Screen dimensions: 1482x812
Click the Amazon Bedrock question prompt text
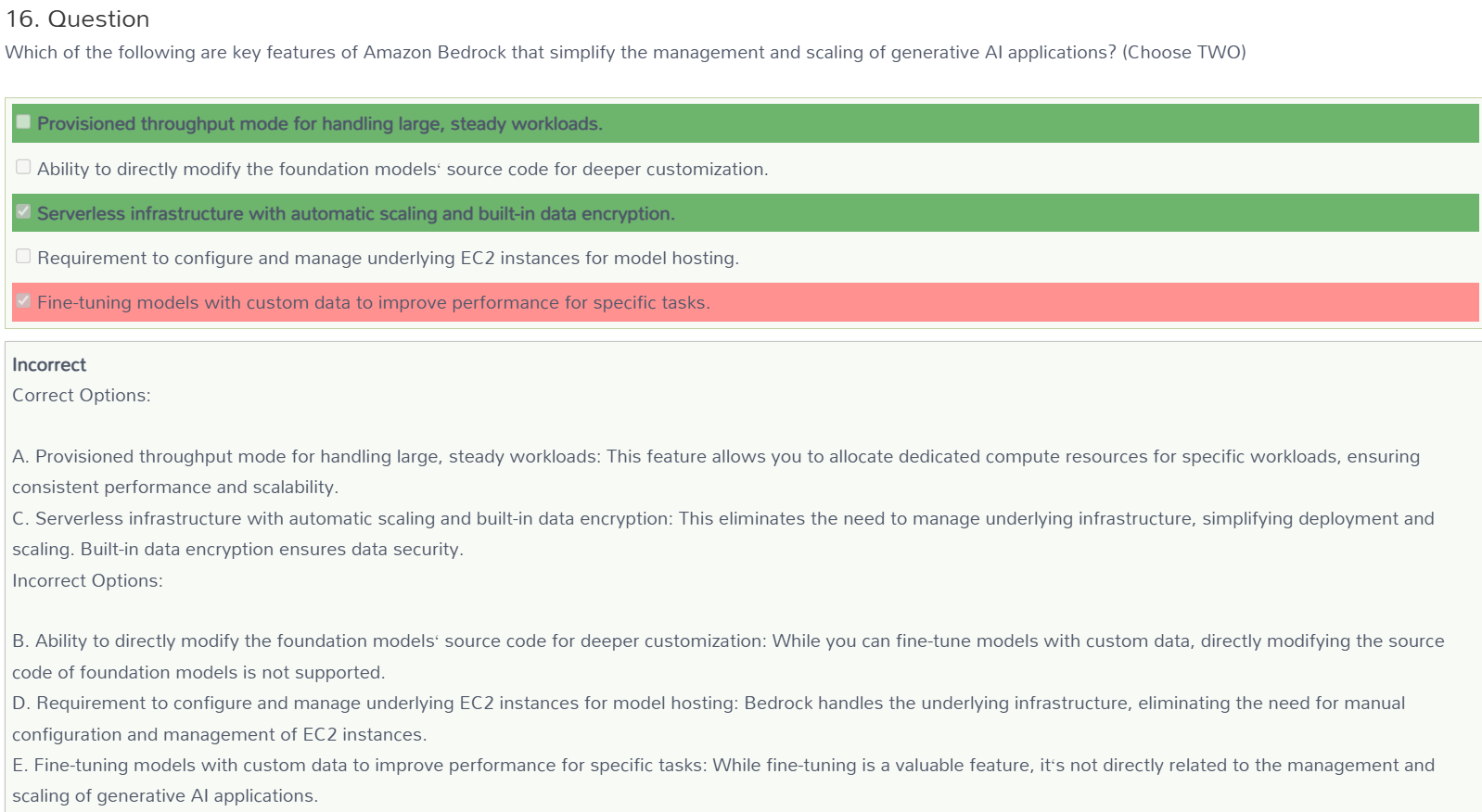pos(626,53)
